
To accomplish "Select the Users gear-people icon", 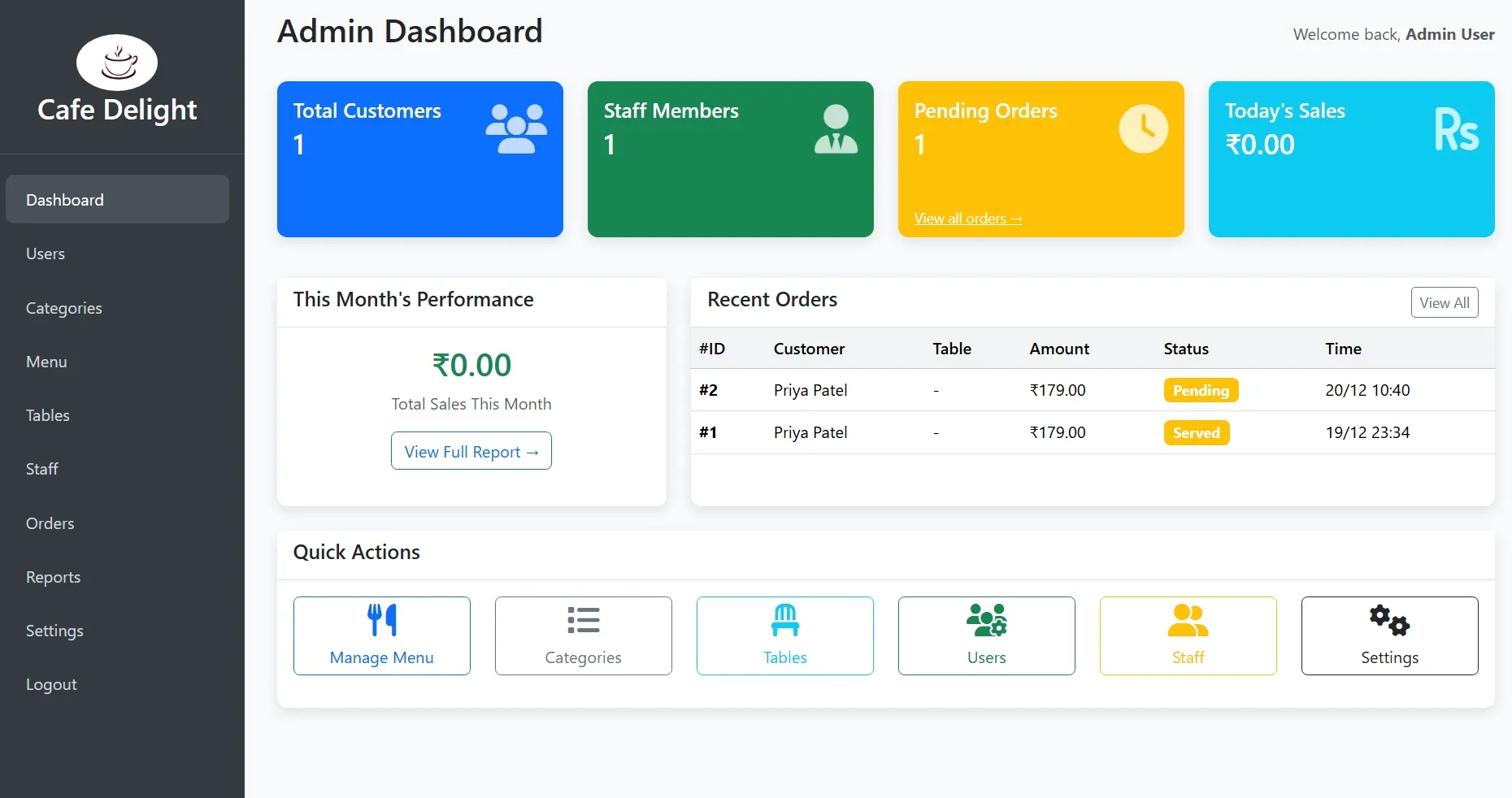I will [x=985, y=622].
